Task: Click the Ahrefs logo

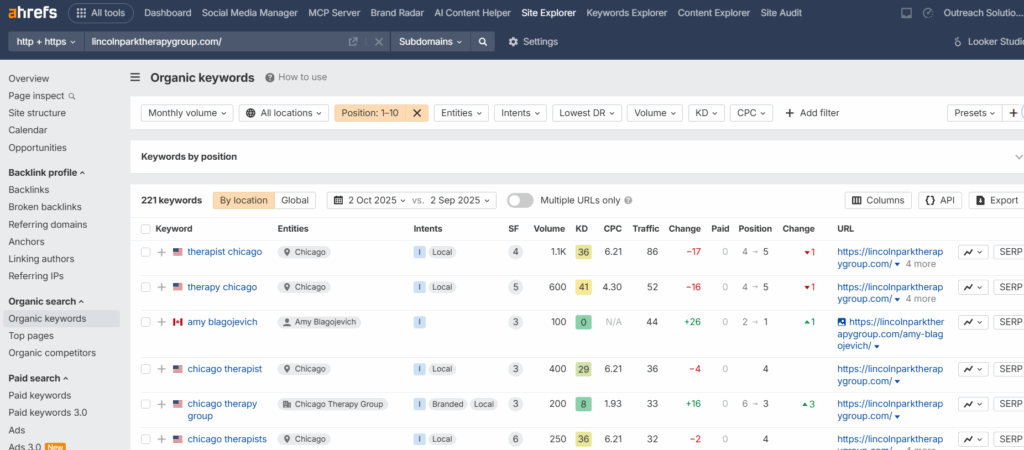Action: pos(32,12)
